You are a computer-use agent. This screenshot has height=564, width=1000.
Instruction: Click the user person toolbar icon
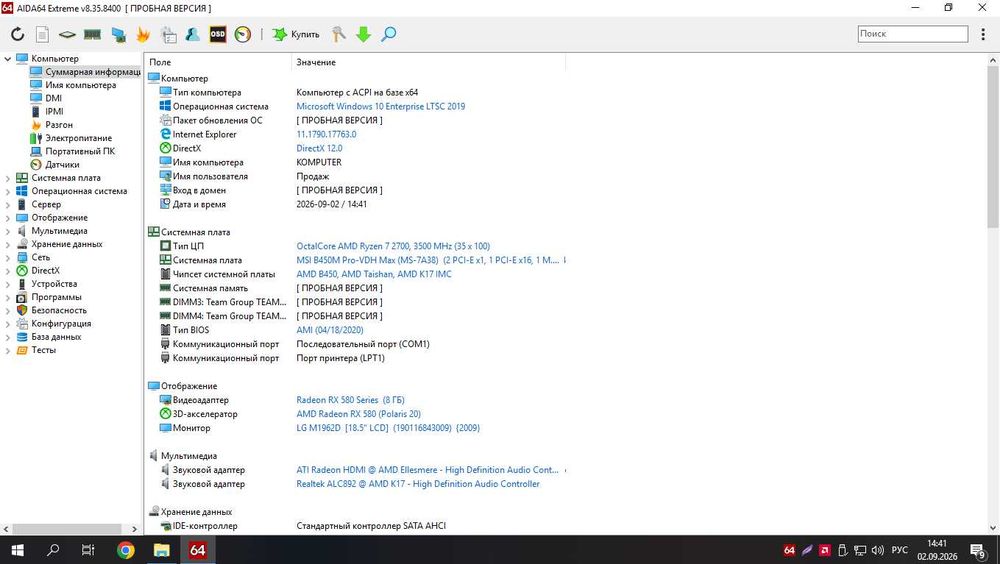[193, 34]
